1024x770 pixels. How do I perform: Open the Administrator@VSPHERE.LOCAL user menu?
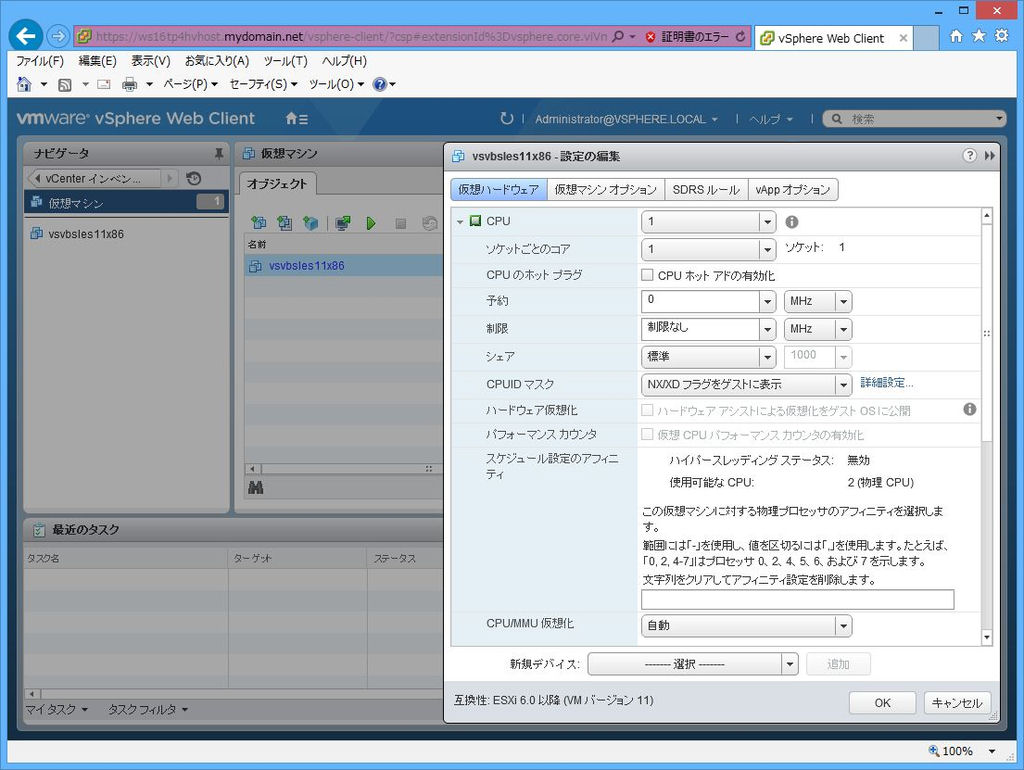click(626, 119)
